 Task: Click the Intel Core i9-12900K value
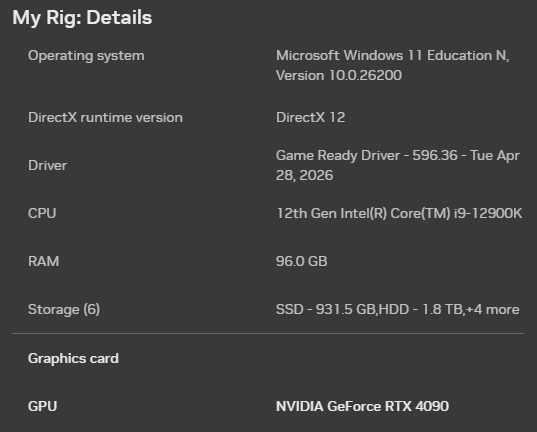[399, 213]
